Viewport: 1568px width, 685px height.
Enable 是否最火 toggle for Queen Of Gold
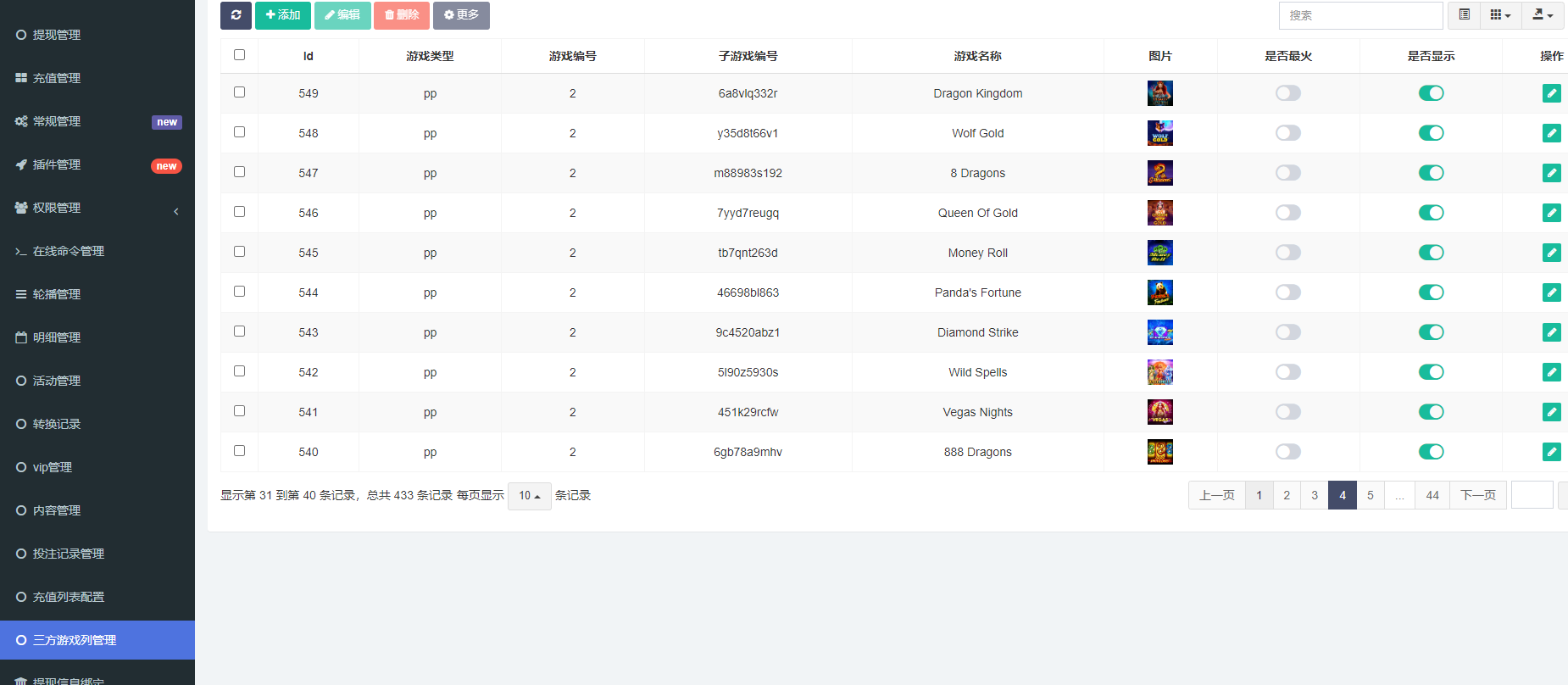(x=1288, y=213)
